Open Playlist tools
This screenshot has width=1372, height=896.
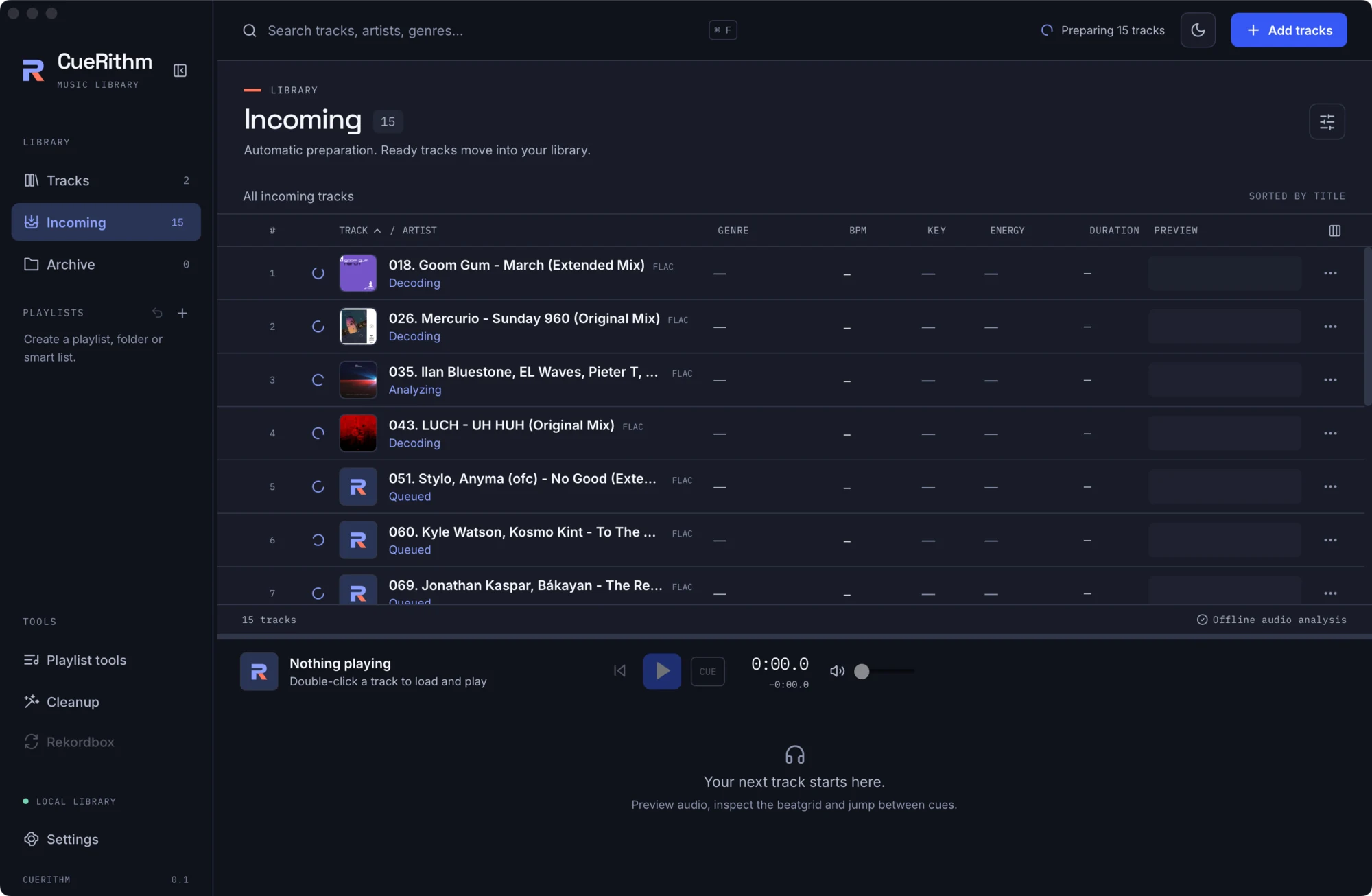point(106,660)
